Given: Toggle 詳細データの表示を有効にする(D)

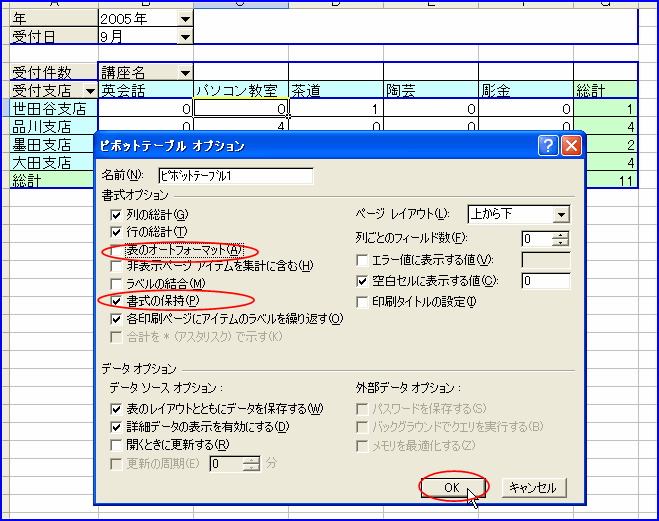Looking at the screenshot, I should (x=116, y=427).
